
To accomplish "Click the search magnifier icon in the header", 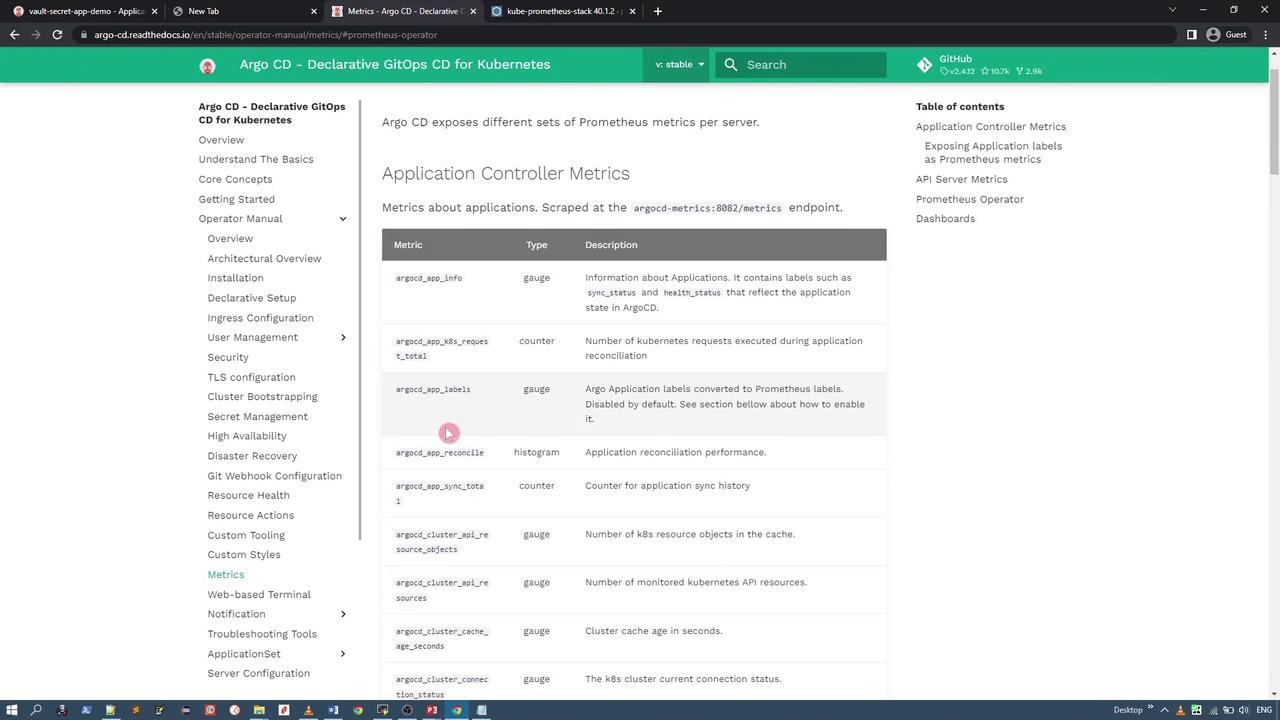I will (731, 65).
